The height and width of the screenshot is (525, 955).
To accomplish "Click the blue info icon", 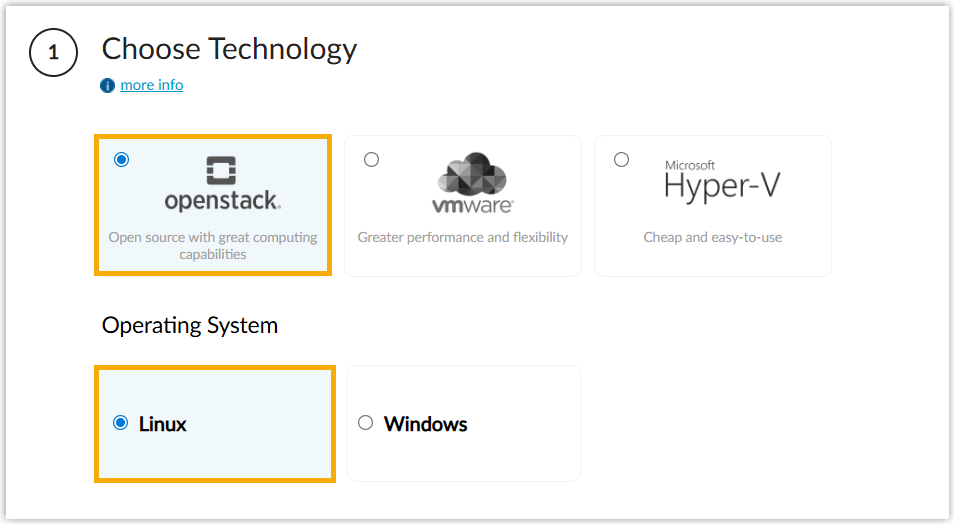I will pos(108,86).
